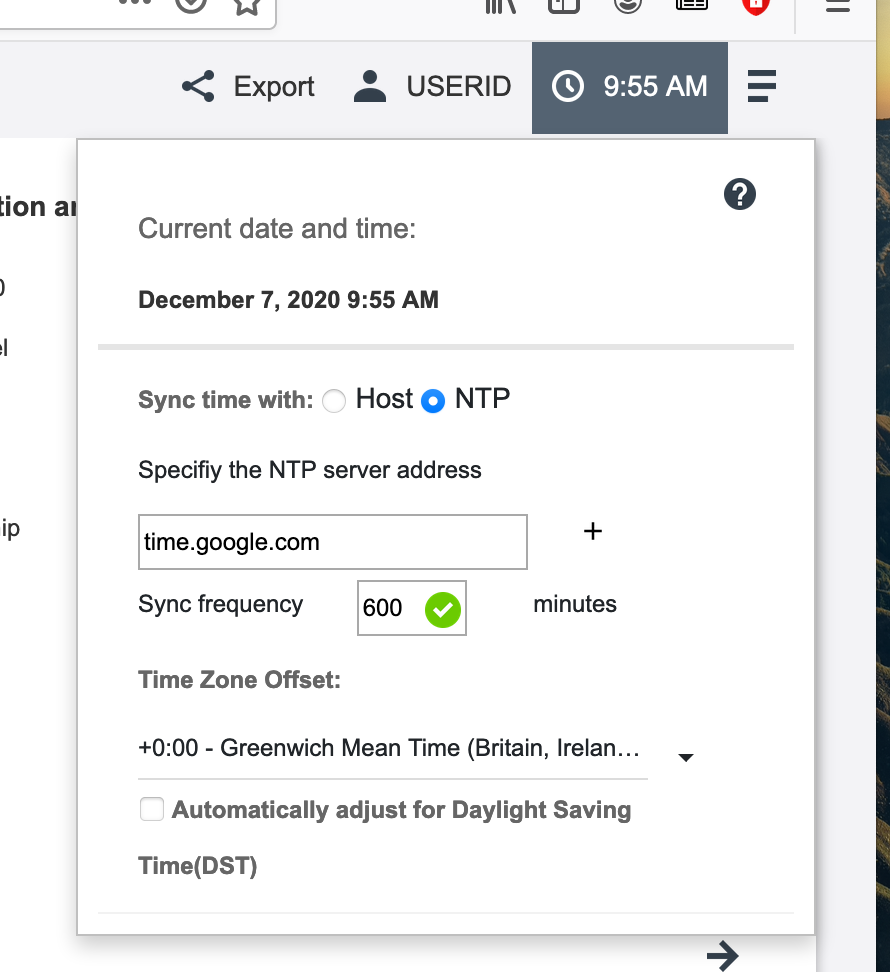Enable automatic Daylight Saving Time adjustment

tap(152, 809)
